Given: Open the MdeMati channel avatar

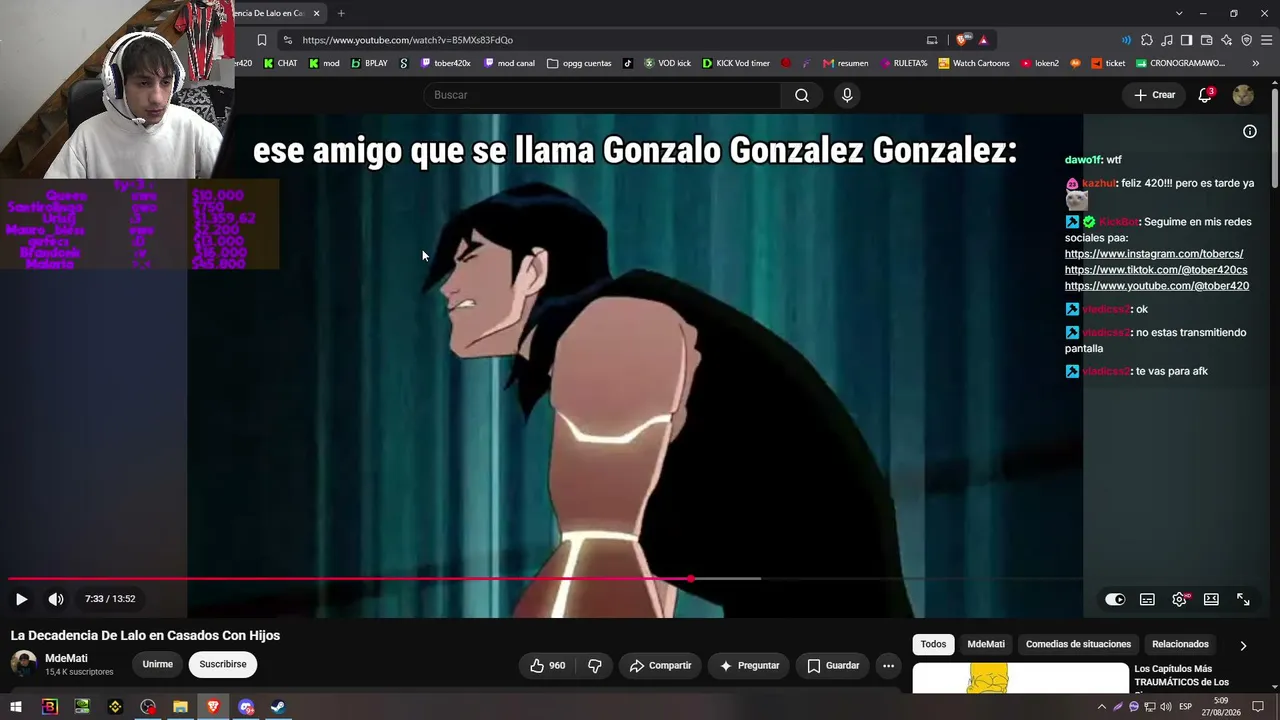Looking at the screenshot, I should (23, 664).
